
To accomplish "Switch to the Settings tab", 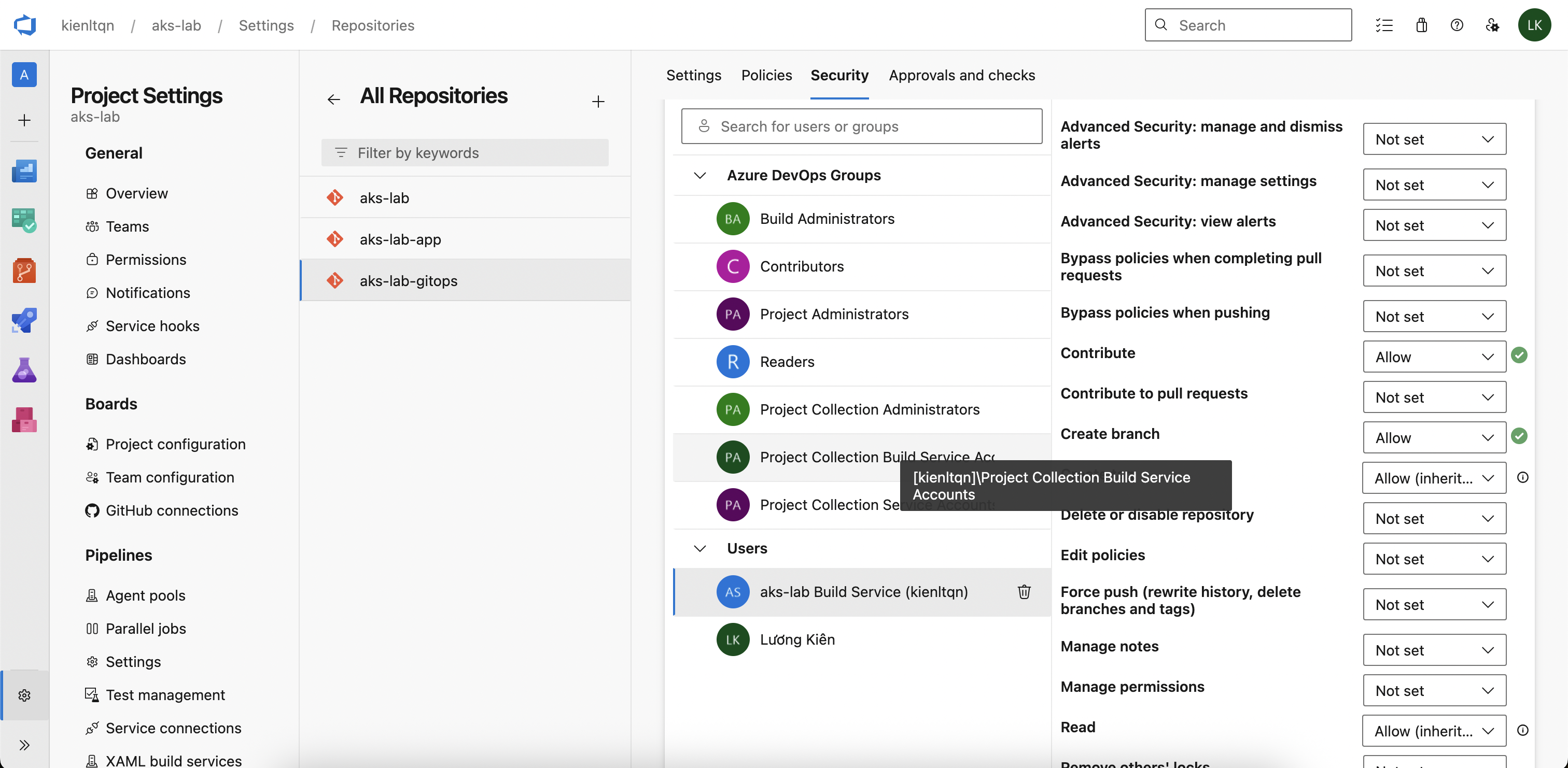I will click(x=693, y=75).
